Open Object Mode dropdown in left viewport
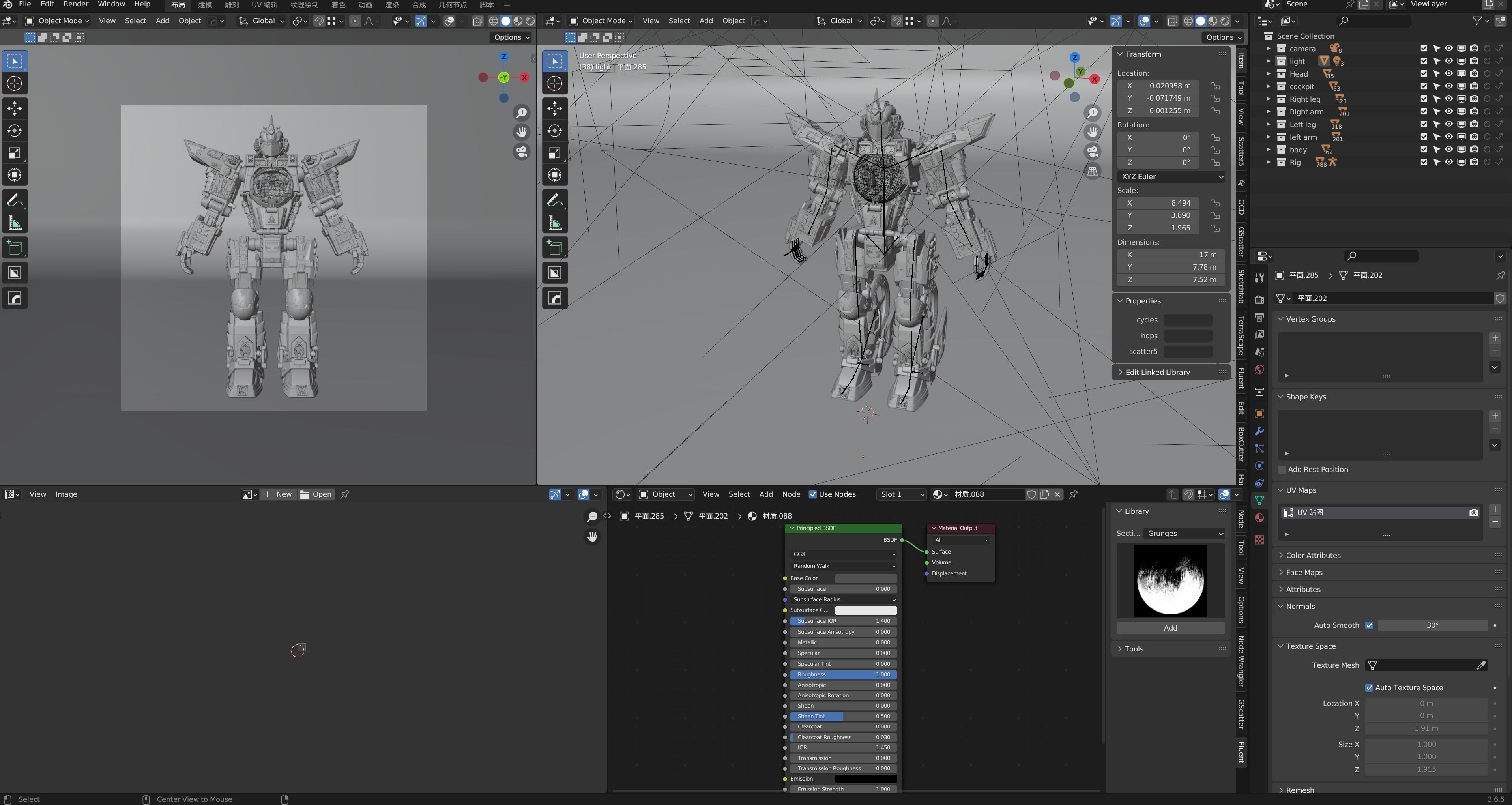Viewport: 1512px width, 805px height. point(58,21)
